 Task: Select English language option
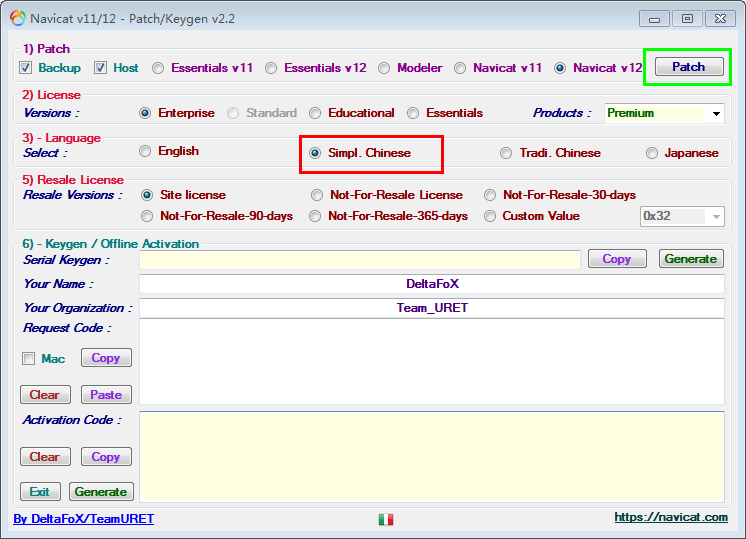pos(145,151)
